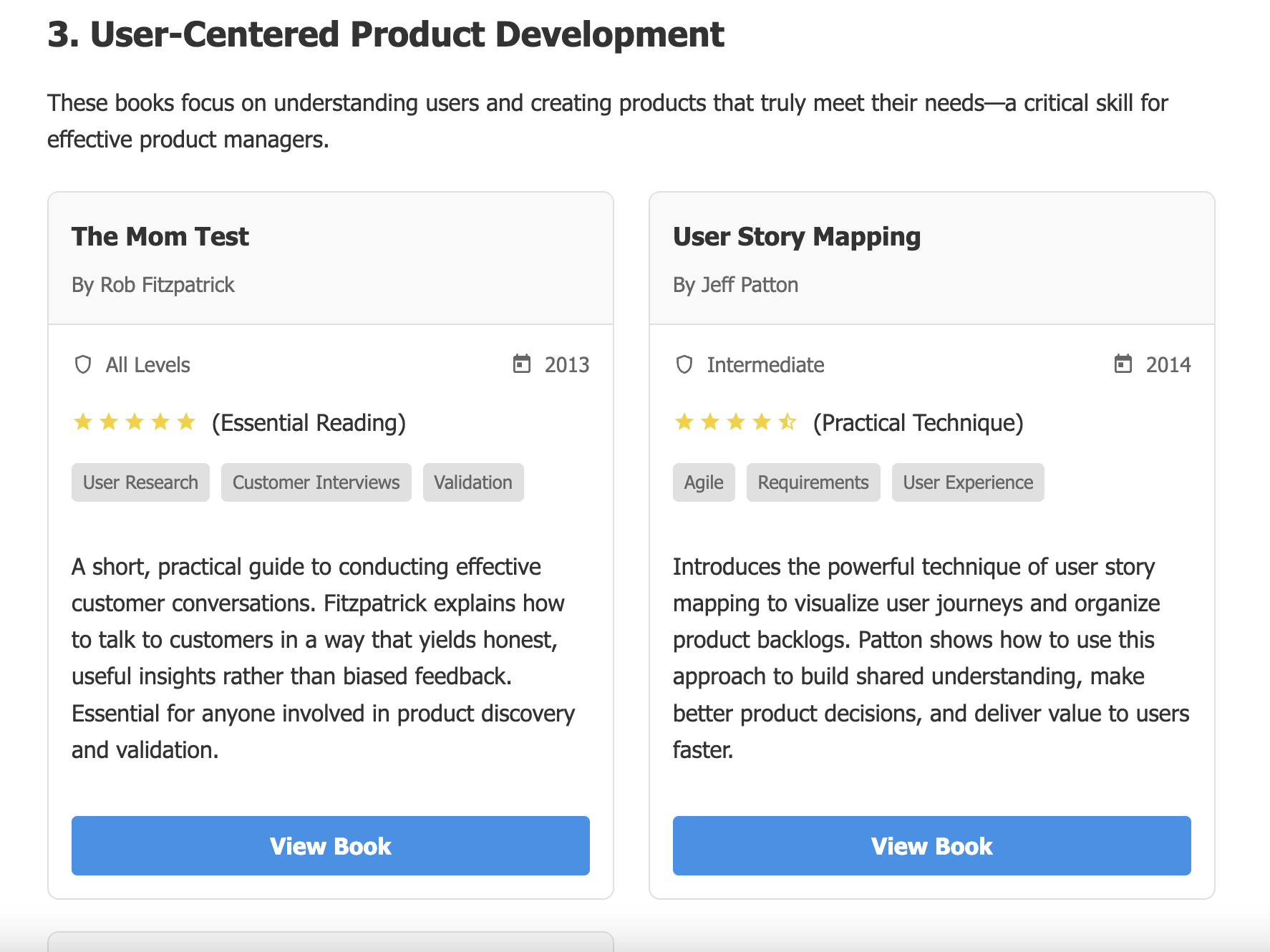Select the Validation tag
1270x952 pixels.
[x=473, y=482]
